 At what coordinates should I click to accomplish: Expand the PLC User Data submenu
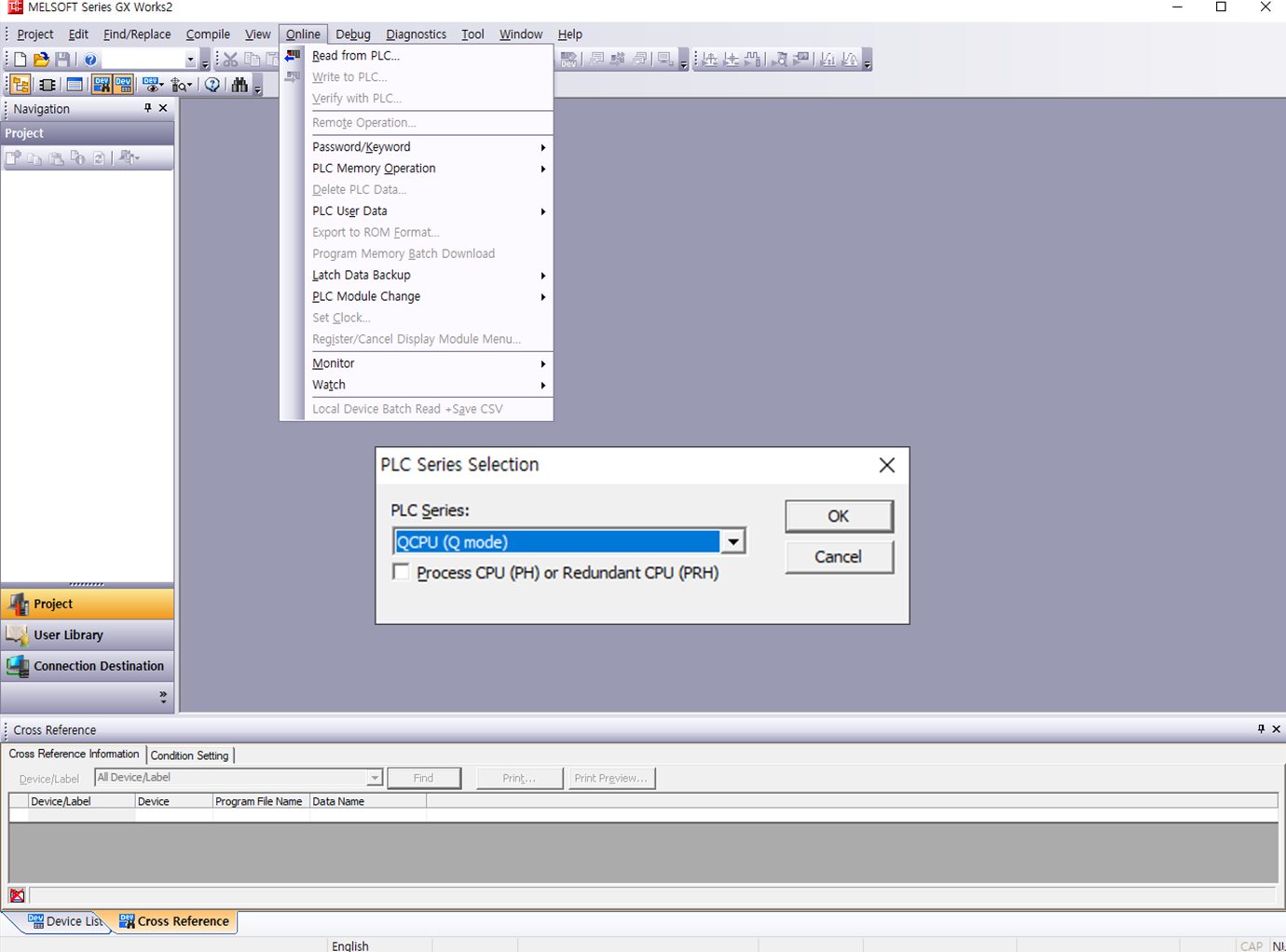click(543, 211)
